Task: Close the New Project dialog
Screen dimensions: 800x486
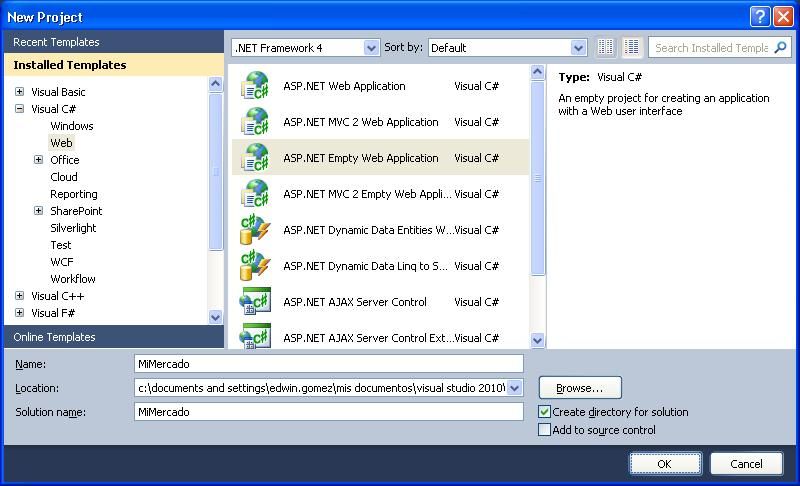Action: [783, 16]
